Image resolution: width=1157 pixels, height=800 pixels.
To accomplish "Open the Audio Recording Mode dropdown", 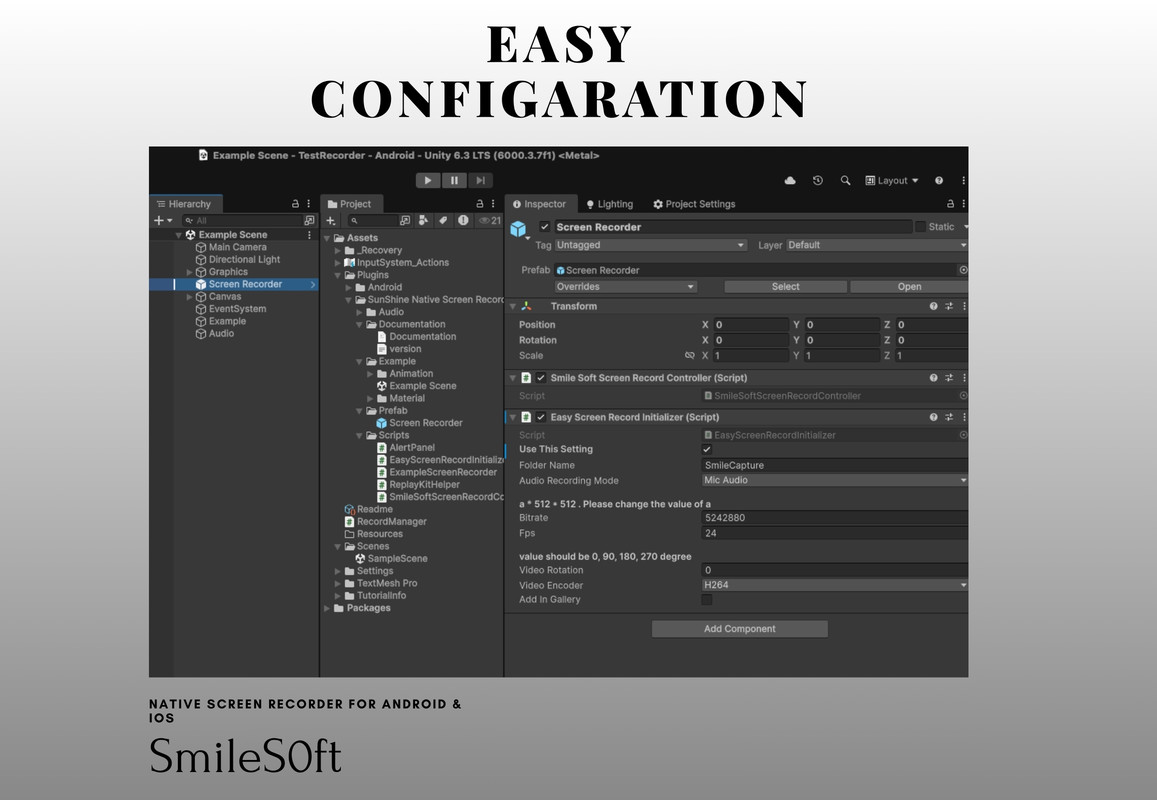I will pyautogui.click(x=834, y=481).
